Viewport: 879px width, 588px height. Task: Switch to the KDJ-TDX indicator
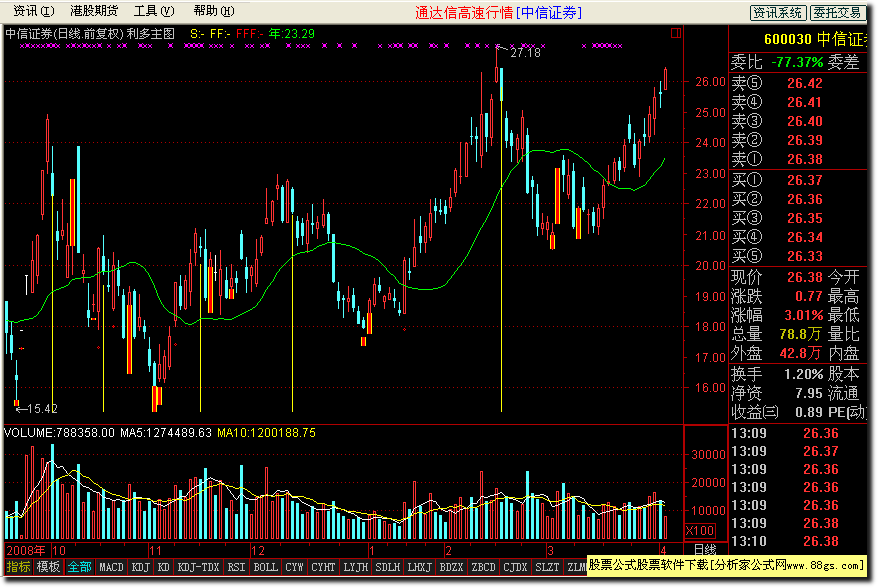[x=198, y=567]
